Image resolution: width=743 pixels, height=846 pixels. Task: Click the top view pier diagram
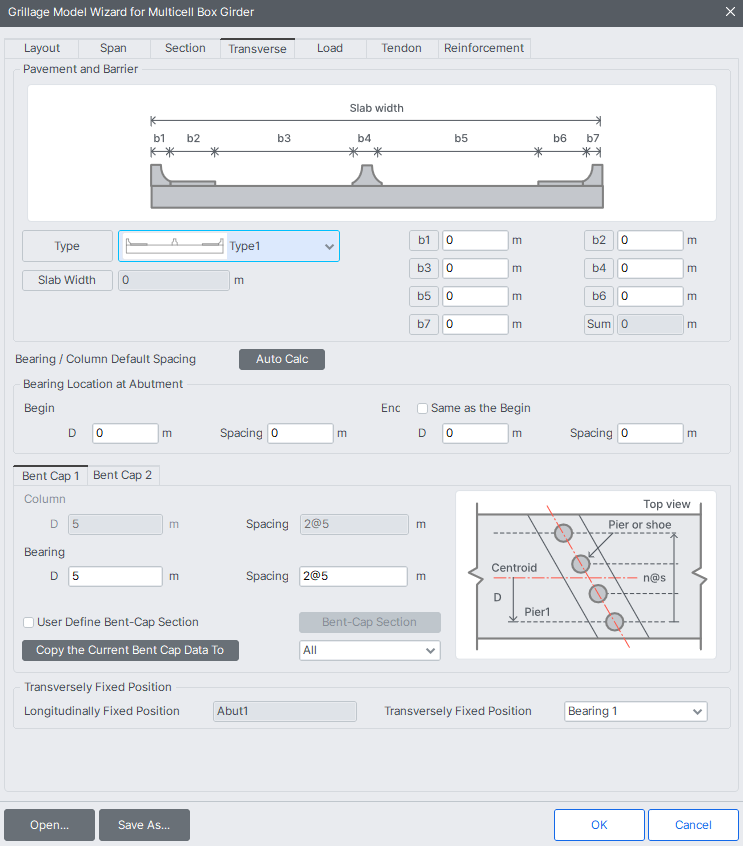pos(586,575)
